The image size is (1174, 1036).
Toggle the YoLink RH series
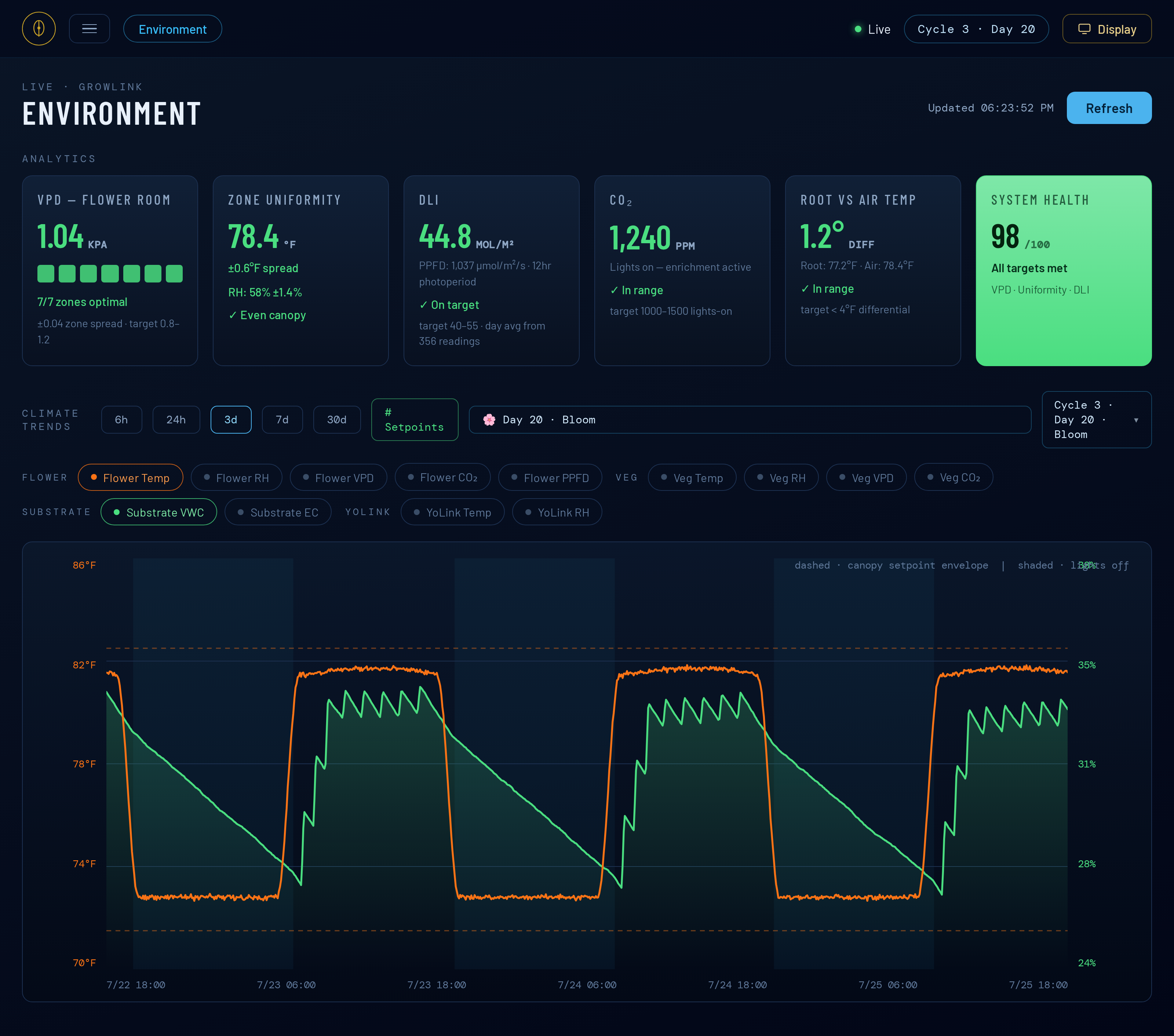pyautogui.click(x=557, y=512)
